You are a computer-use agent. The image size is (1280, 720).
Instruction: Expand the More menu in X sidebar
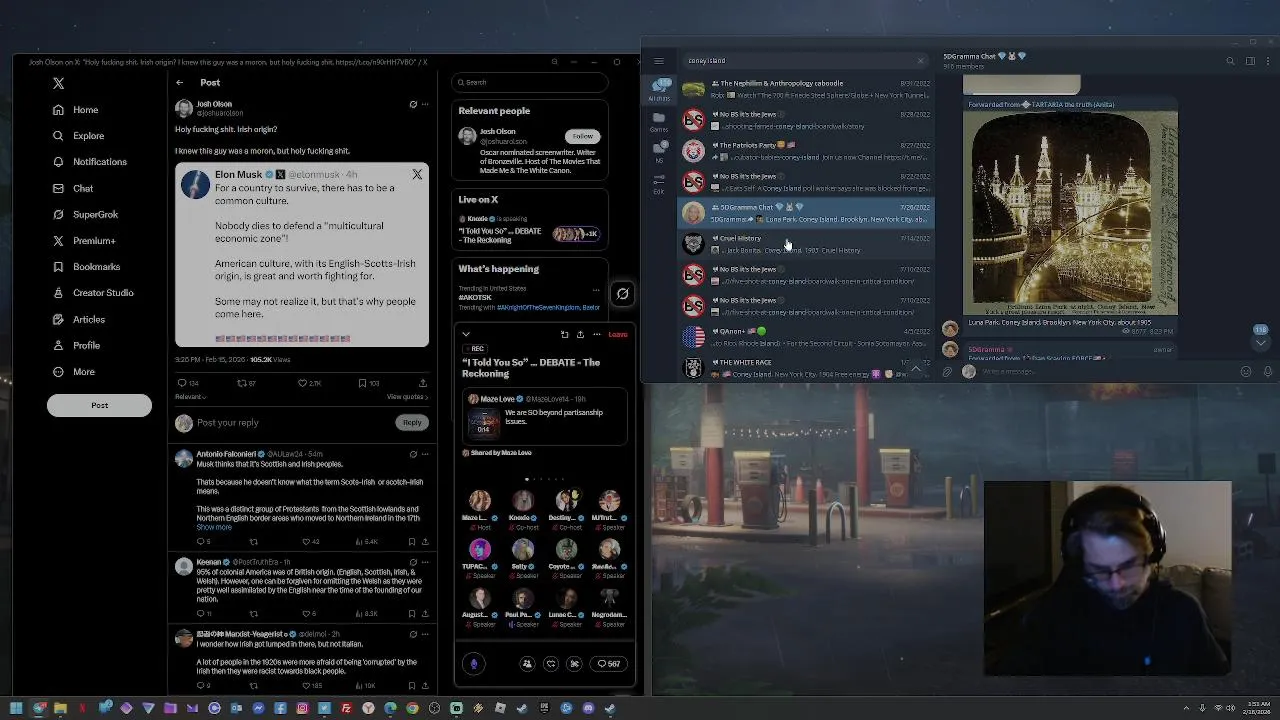click(x=74, y=372)
